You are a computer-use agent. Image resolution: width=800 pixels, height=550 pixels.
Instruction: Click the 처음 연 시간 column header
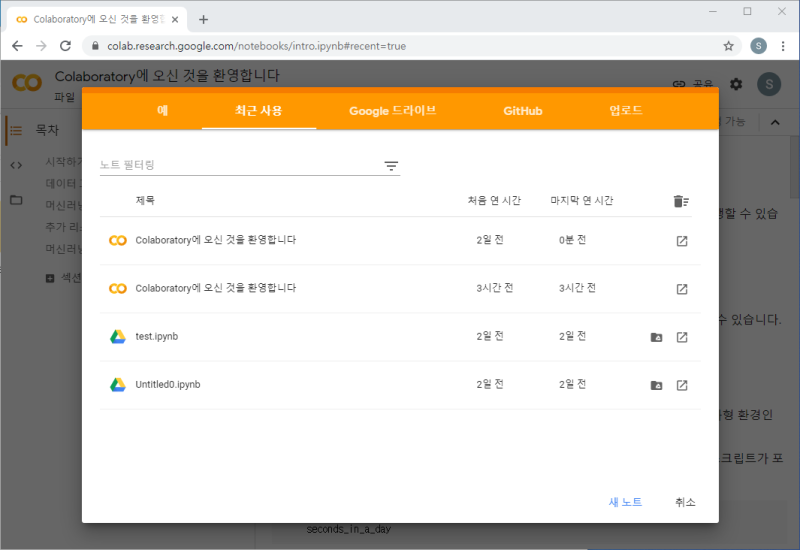tap(494, 201)
